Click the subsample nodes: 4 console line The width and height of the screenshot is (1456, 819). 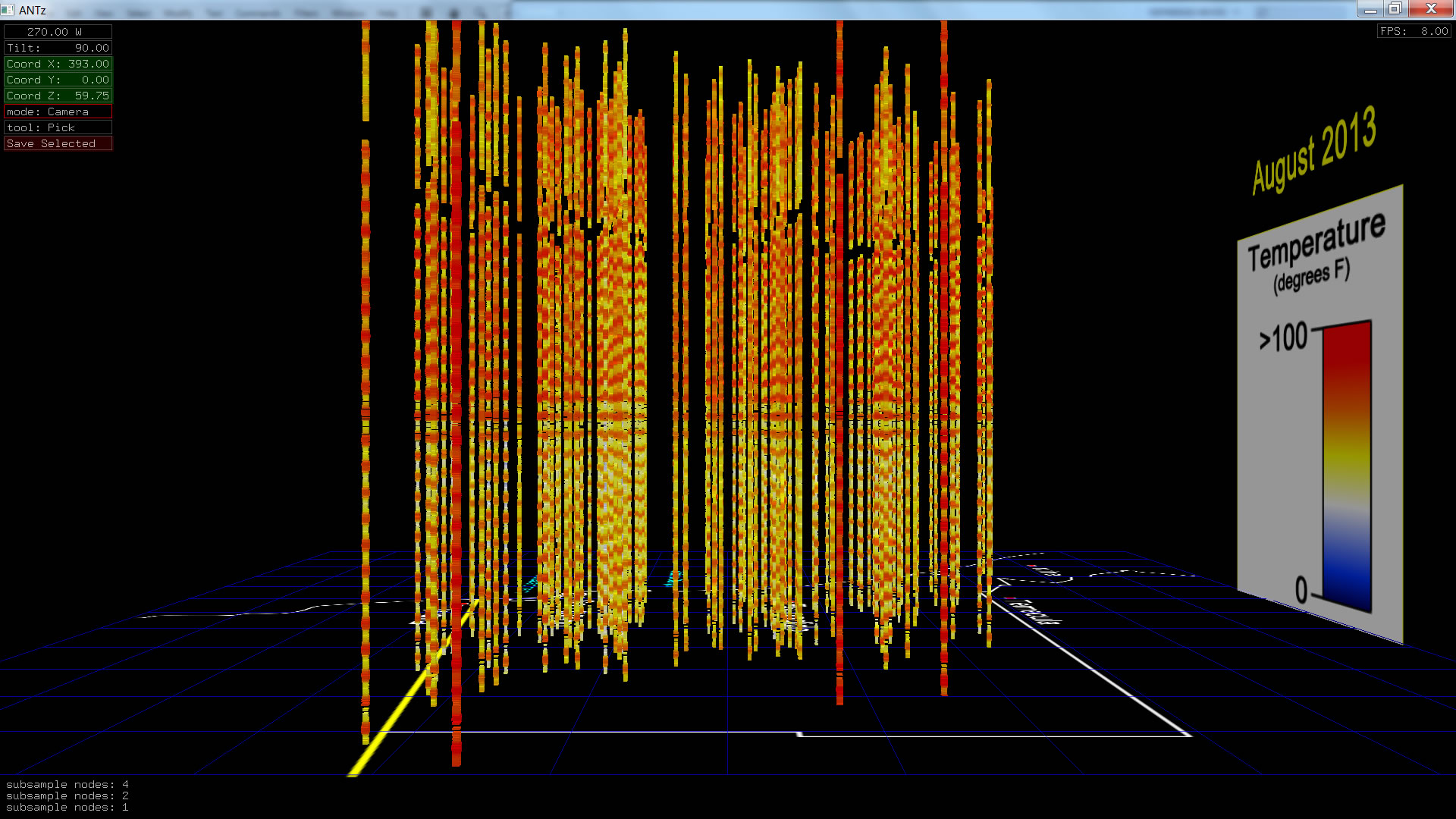(x=67, y=784)
